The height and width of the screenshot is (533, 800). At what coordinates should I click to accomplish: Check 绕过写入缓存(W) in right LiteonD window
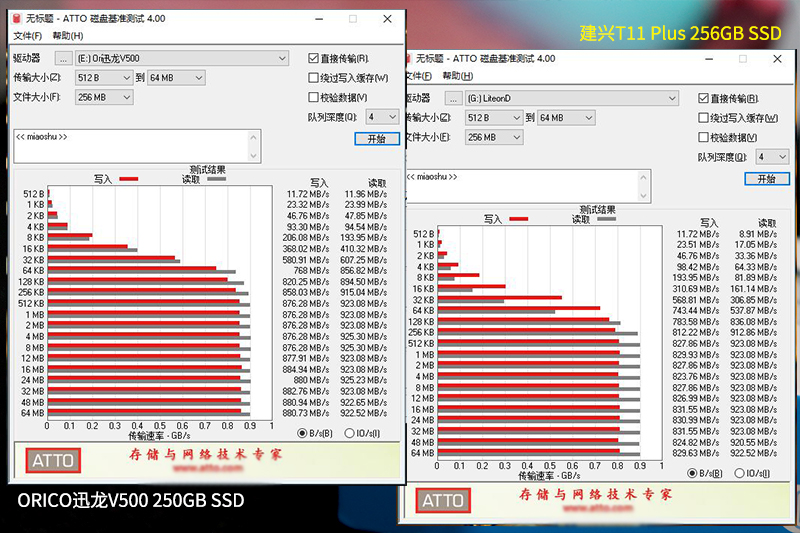tap(703, 118)
